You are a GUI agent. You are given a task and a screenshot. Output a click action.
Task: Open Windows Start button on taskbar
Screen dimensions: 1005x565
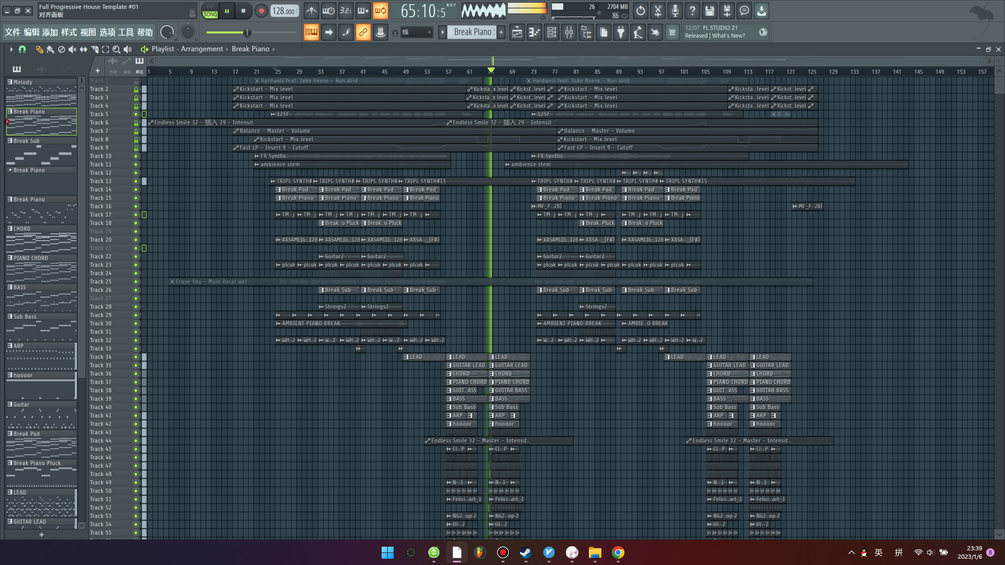tap(388, 552)
